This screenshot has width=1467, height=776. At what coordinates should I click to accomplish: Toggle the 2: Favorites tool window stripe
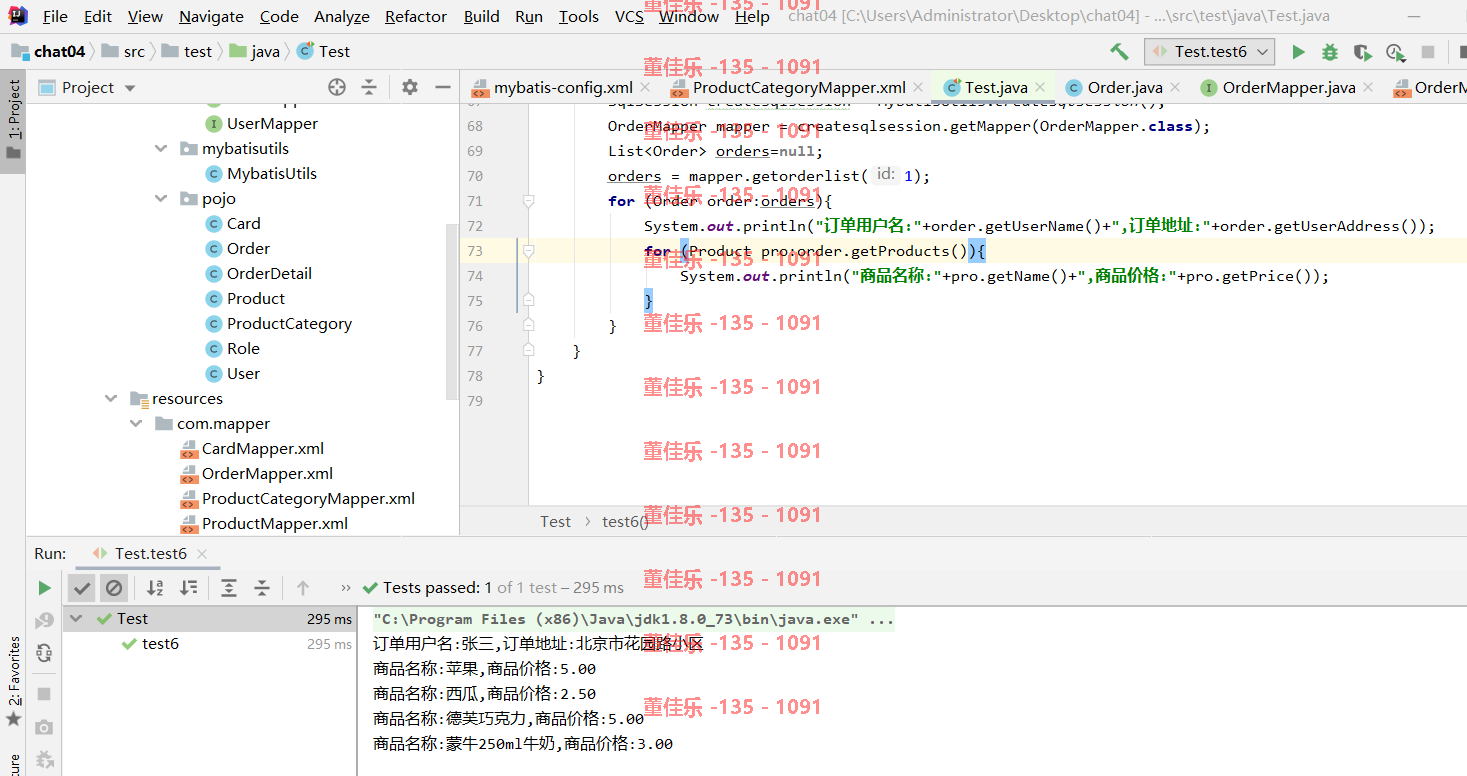pyautogui.click(x=13, y=682)
